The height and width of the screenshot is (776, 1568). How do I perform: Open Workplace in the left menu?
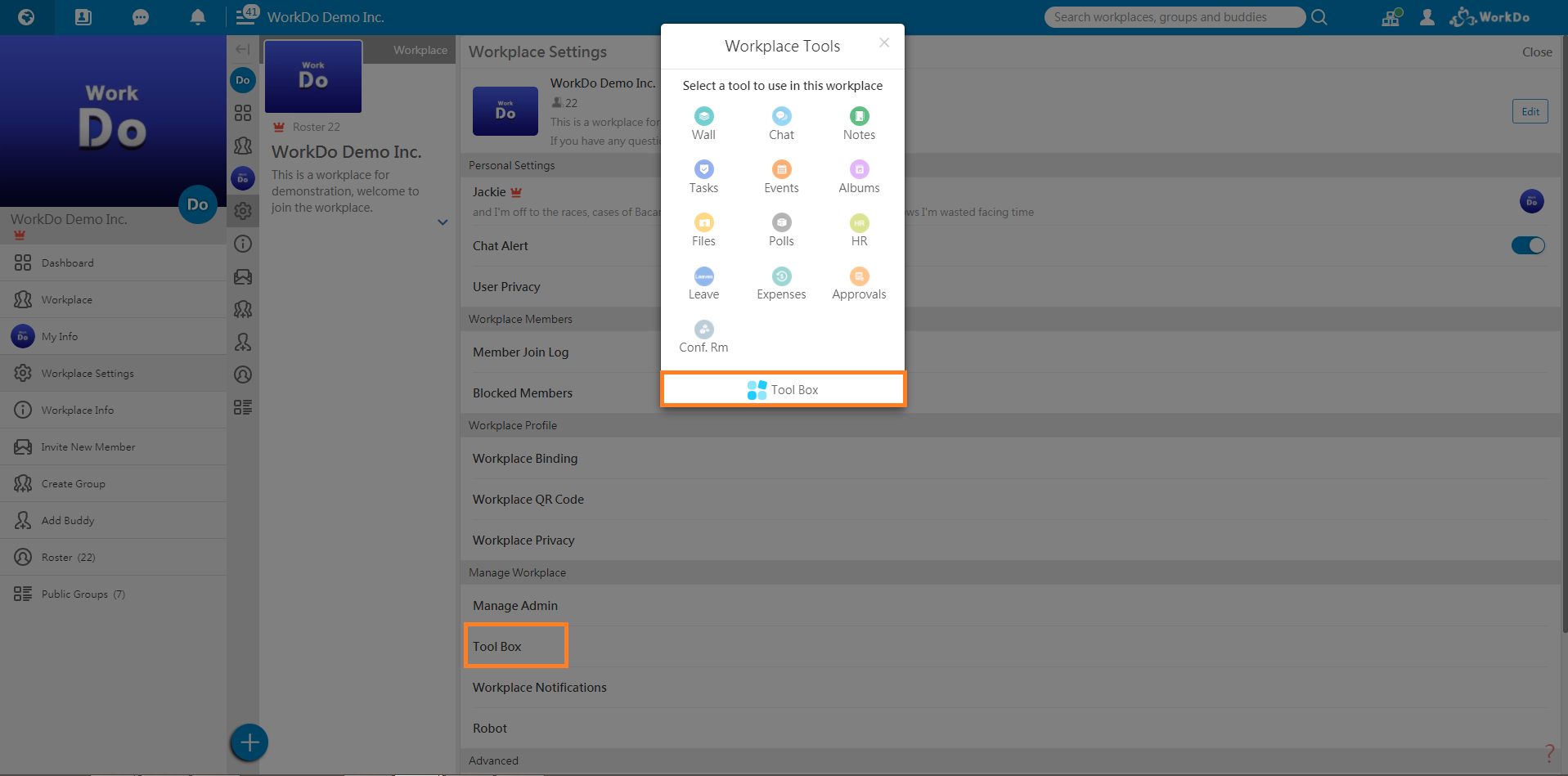(x=113, y=299)
